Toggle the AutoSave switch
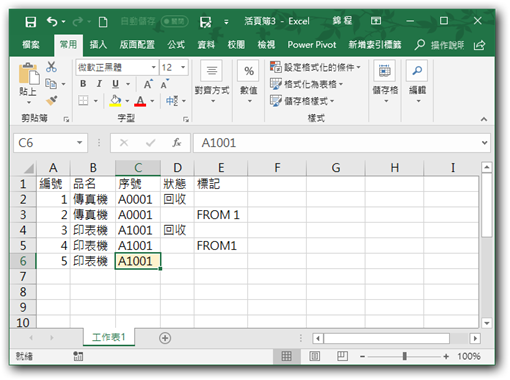The image size is (510, 380). [x=175, y=22]
